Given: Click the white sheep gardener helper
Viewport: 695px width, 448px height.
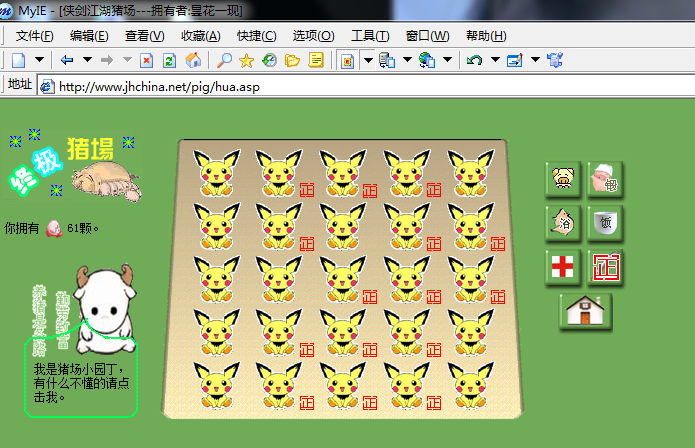Looking at the screenshot, I should (105, 309).
